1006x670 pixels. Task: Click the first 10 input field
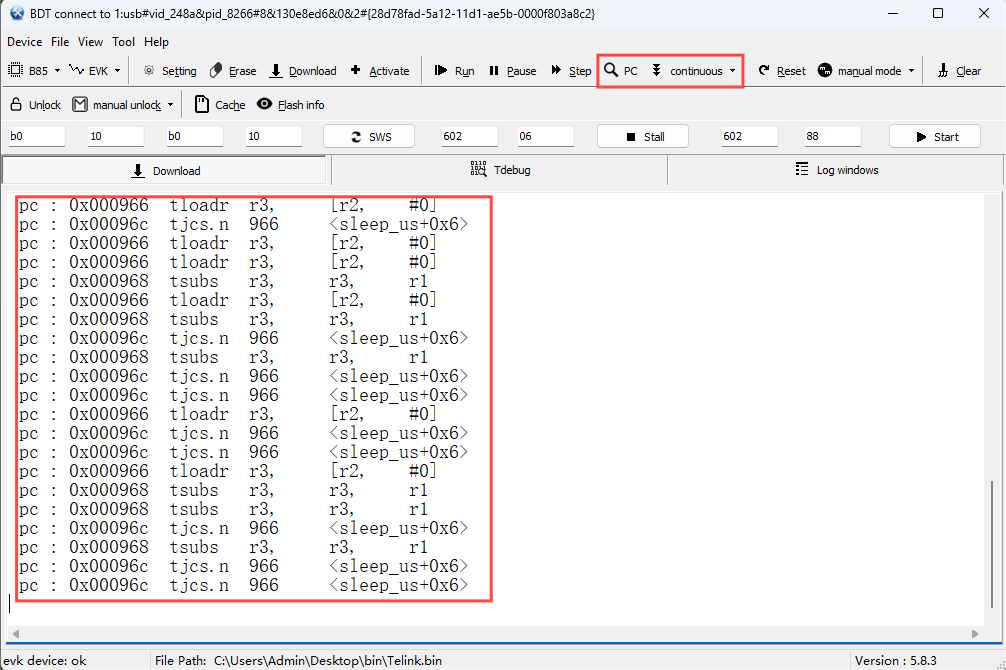point(115,136)
